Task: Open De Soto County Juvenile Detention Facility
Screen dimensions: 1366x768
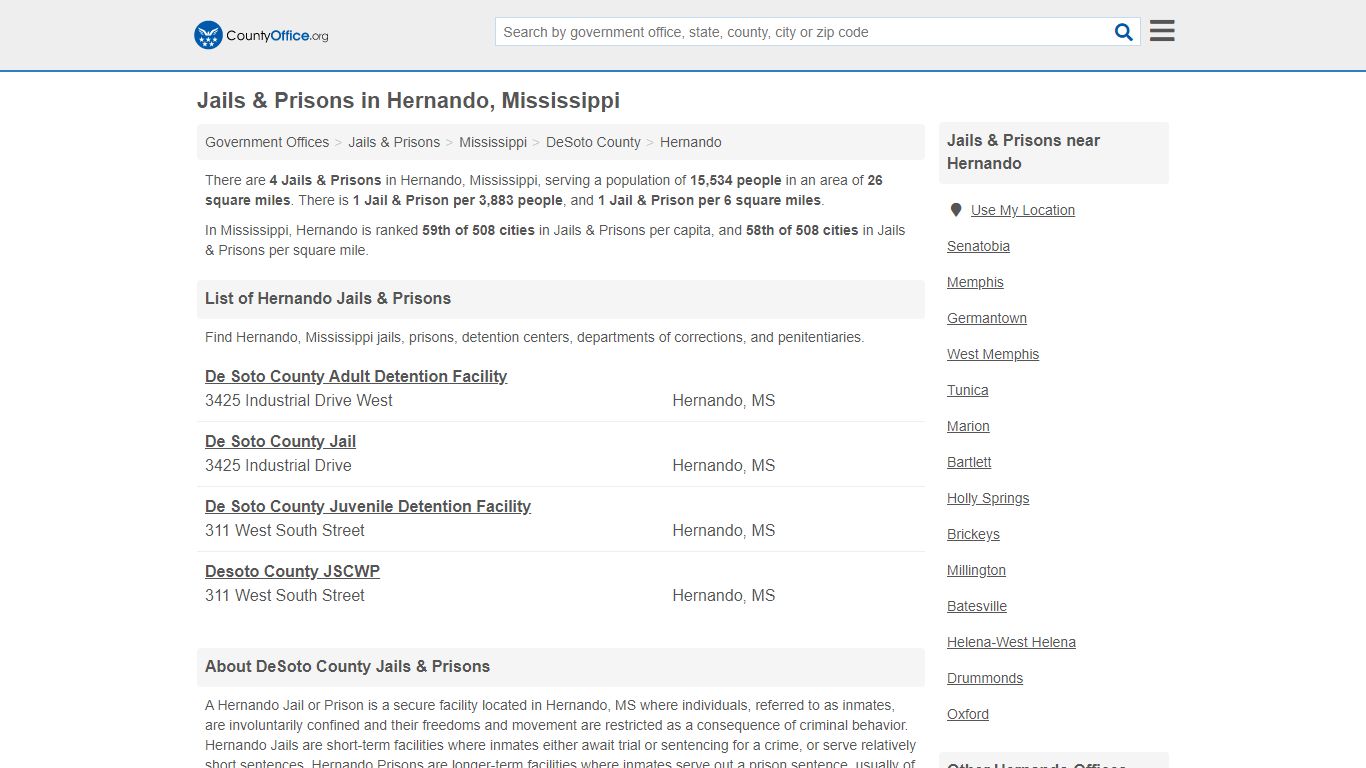Action: click(x=368, y=506)
